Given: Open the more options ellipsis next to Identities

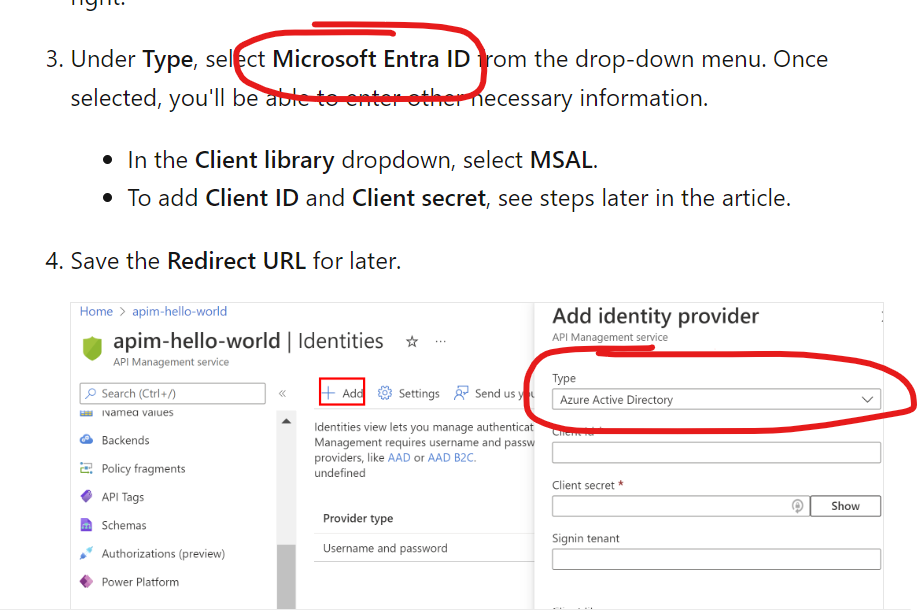Looking at the screenshot, I should click(441, 341).
